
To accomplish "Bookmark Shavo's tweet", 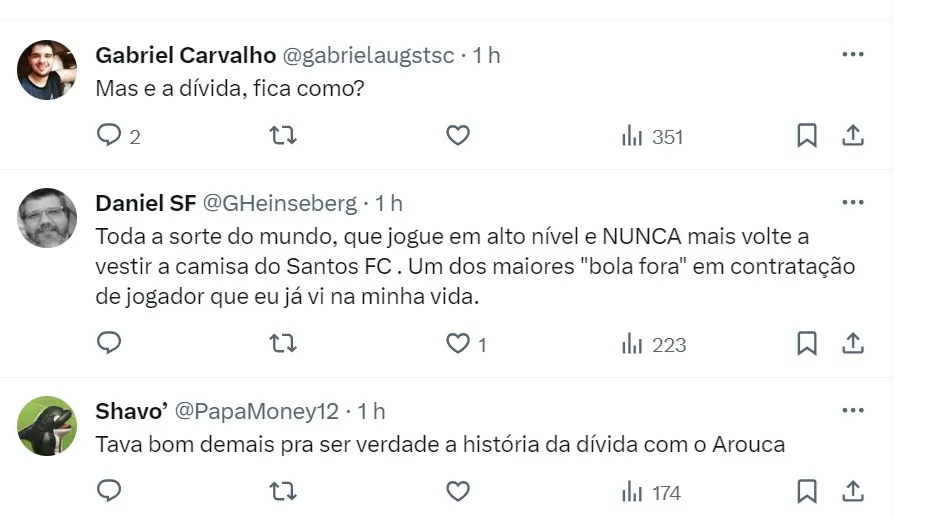I will pos(806,491).
